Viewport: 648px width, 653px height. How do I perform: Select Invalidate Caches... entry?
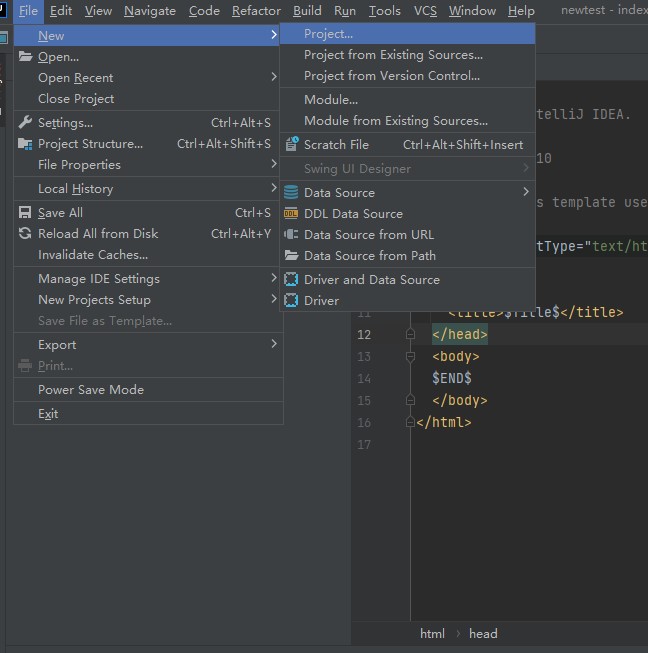point(147,254)
